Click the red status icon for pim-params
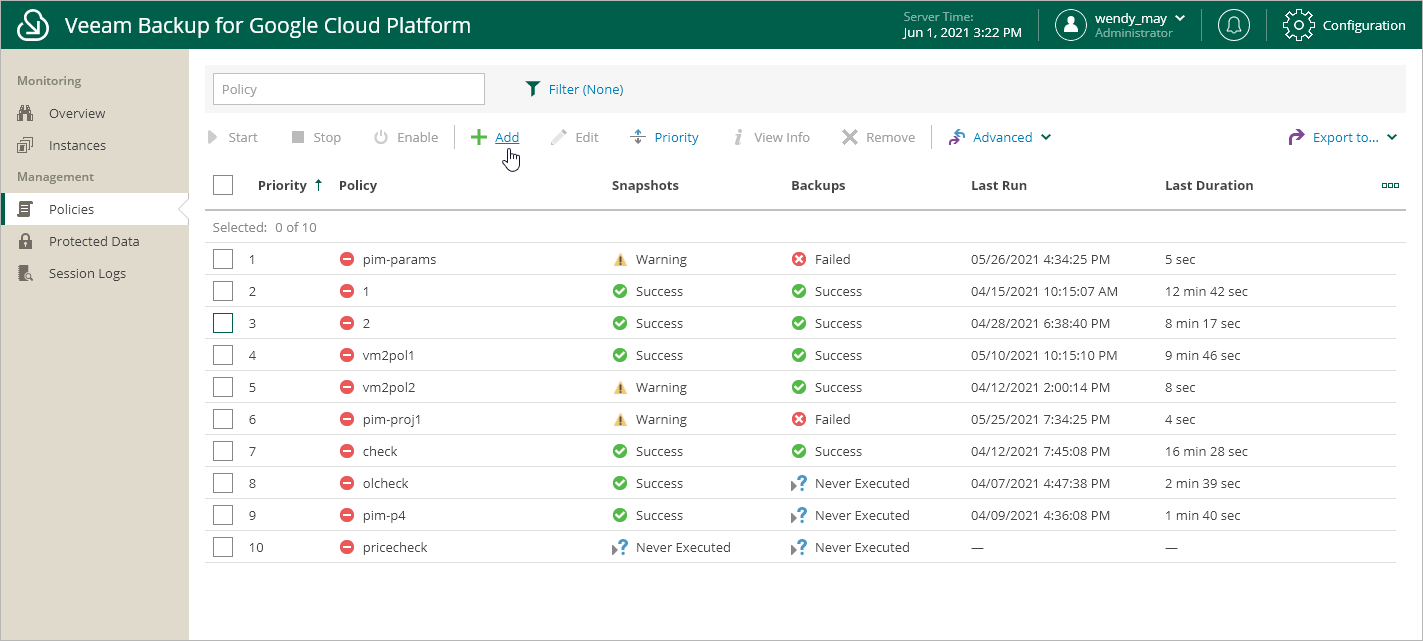 click(x=347, y=259)
